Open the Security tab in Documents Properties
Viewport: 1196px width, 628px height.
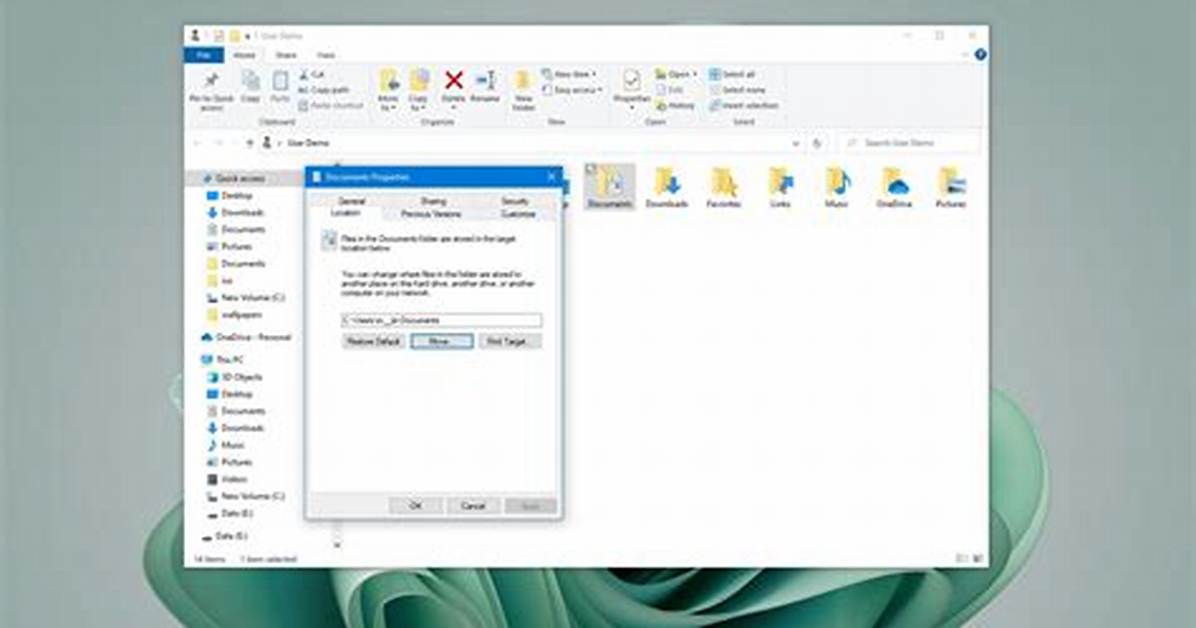click(x=515, y=201)
